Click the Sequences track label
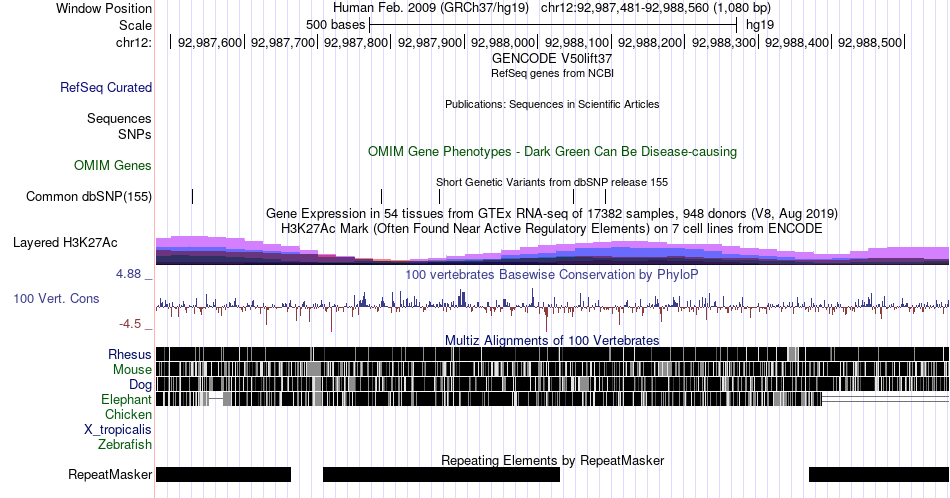 pyautogui.click(x=119, y=118)
